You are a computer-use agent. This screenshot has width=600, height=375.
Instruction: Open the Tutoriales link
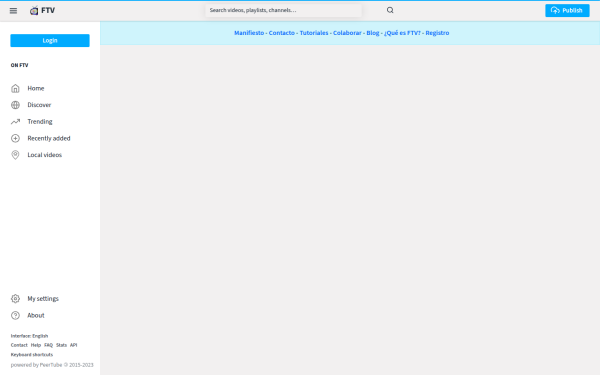[x=314, y=33]
